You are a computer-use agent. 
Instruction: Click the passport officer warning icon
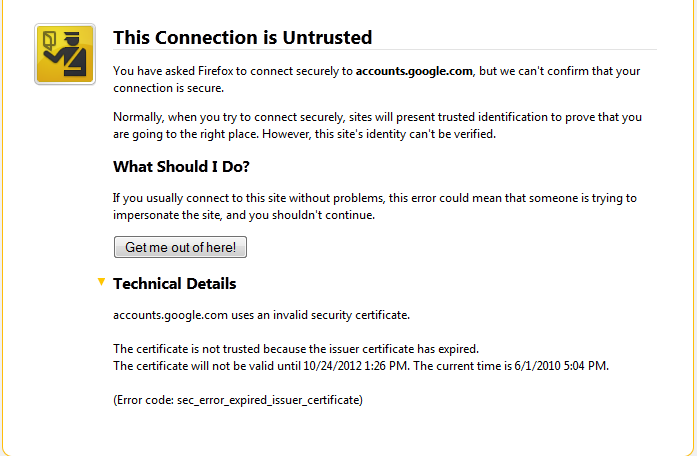click(x=65, y=54)
